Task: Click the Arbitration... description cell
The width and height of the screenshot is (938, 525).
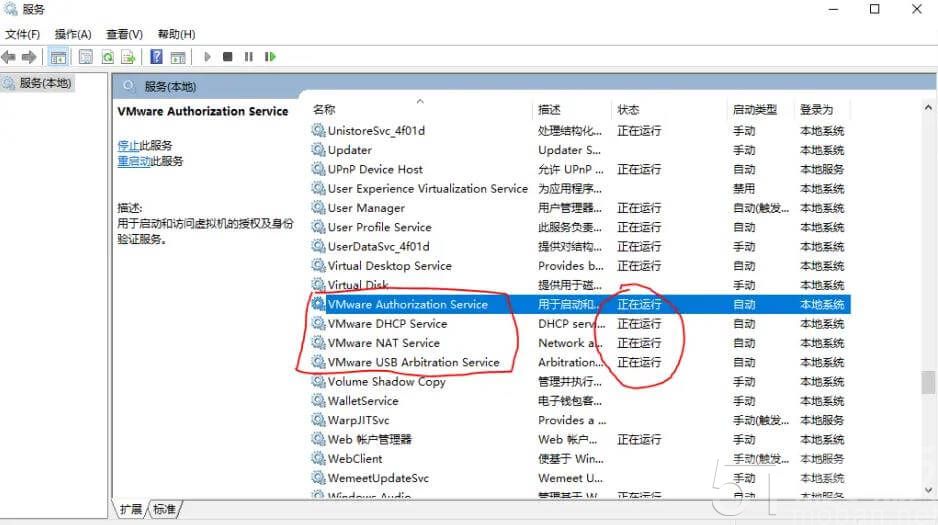Action: (571, 362)
